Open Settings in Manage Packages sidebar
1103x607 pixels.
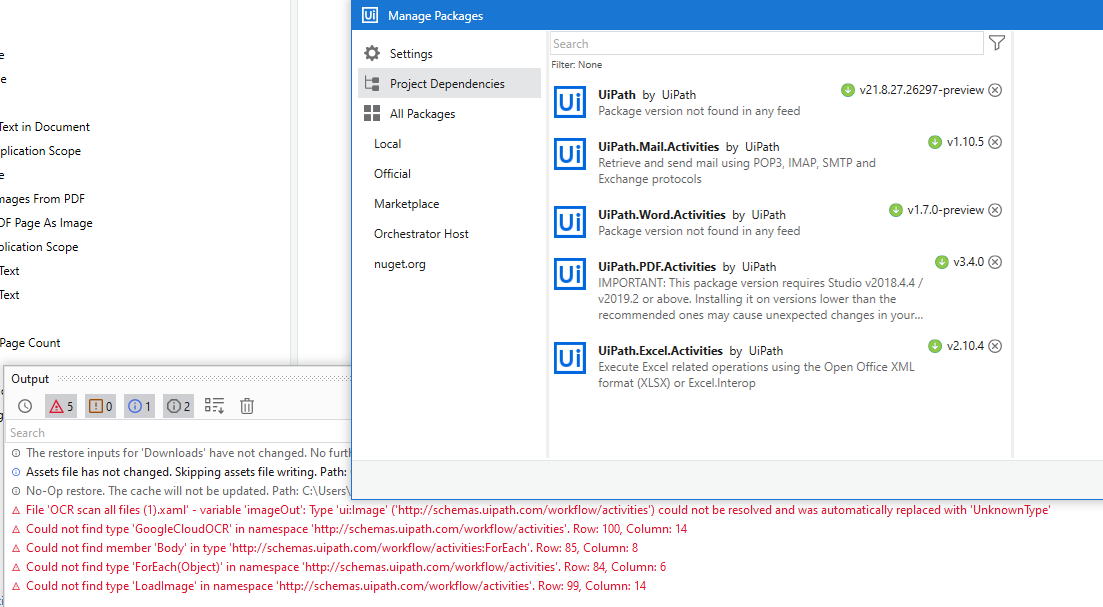pos(411,53)
